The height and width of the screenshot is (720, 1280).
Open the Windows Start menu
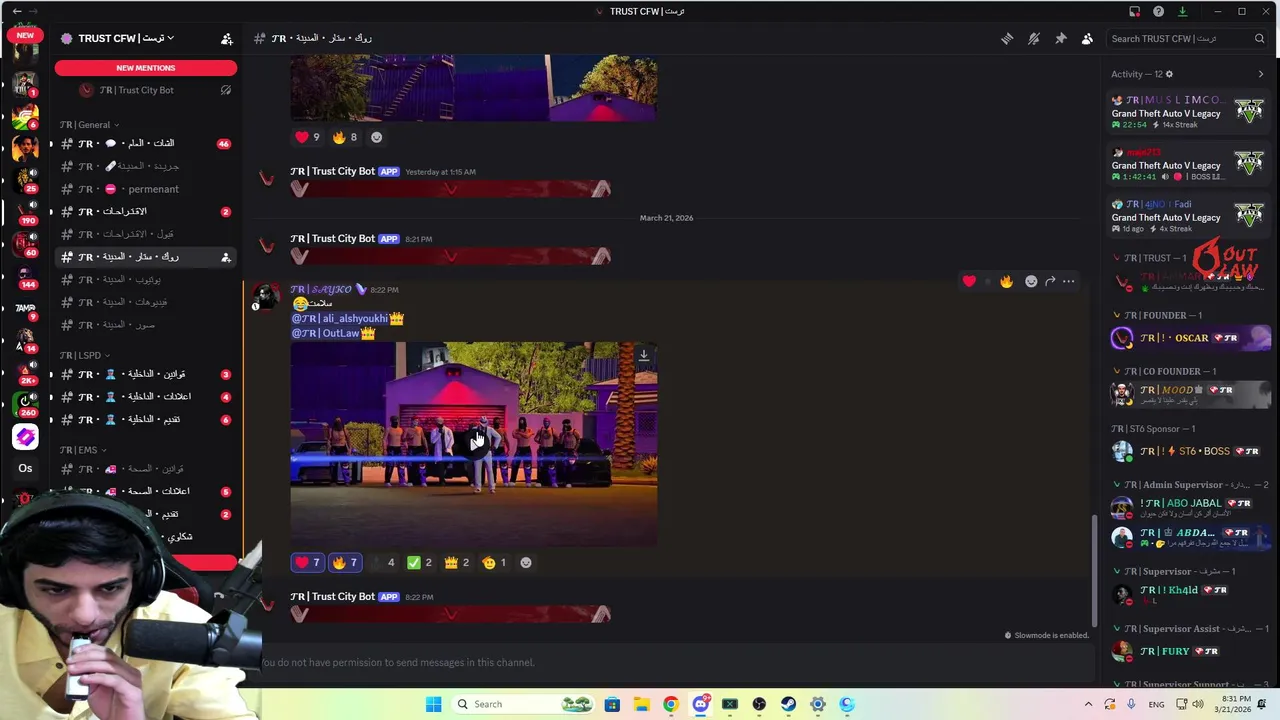point(433,704)
